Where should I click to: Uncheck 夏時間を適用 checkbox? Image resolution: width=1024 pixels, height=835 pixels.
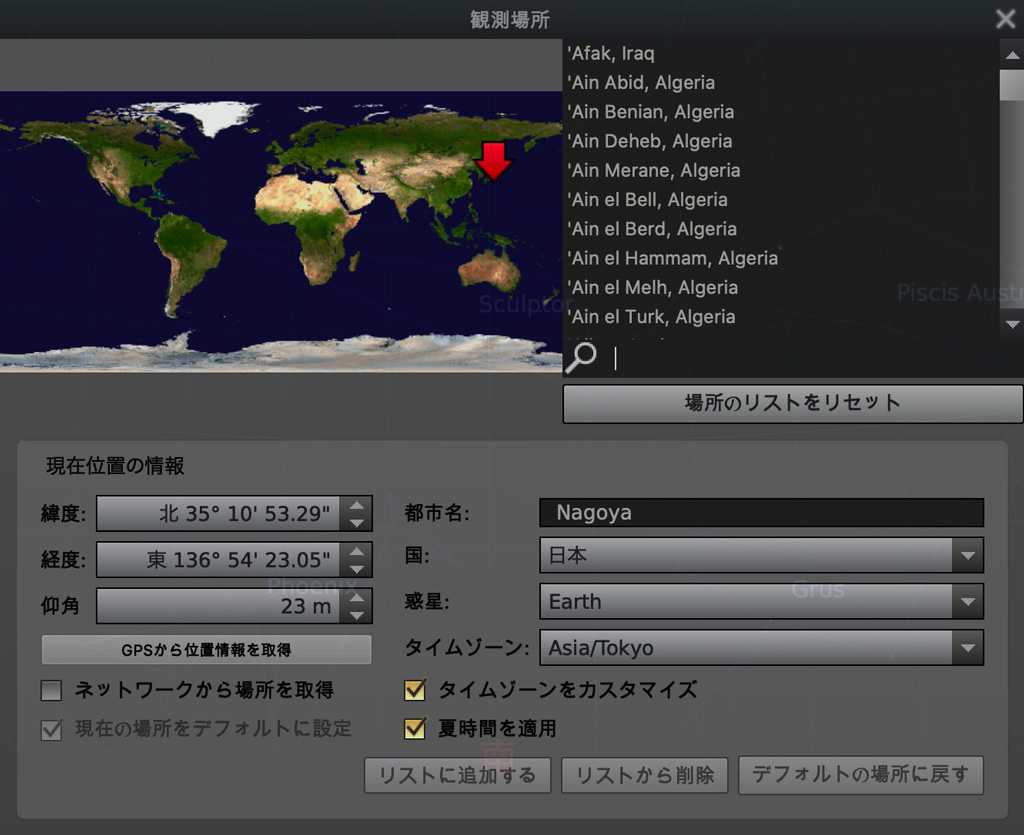415,729
